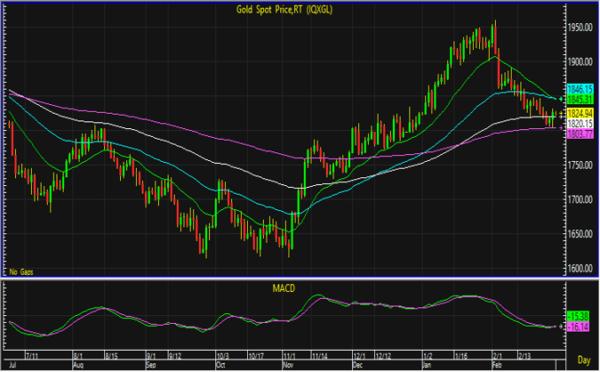Click the pink -16.14 MACD signal value
Viewport: 600px width, 372px height.
[x=578, y=326]
